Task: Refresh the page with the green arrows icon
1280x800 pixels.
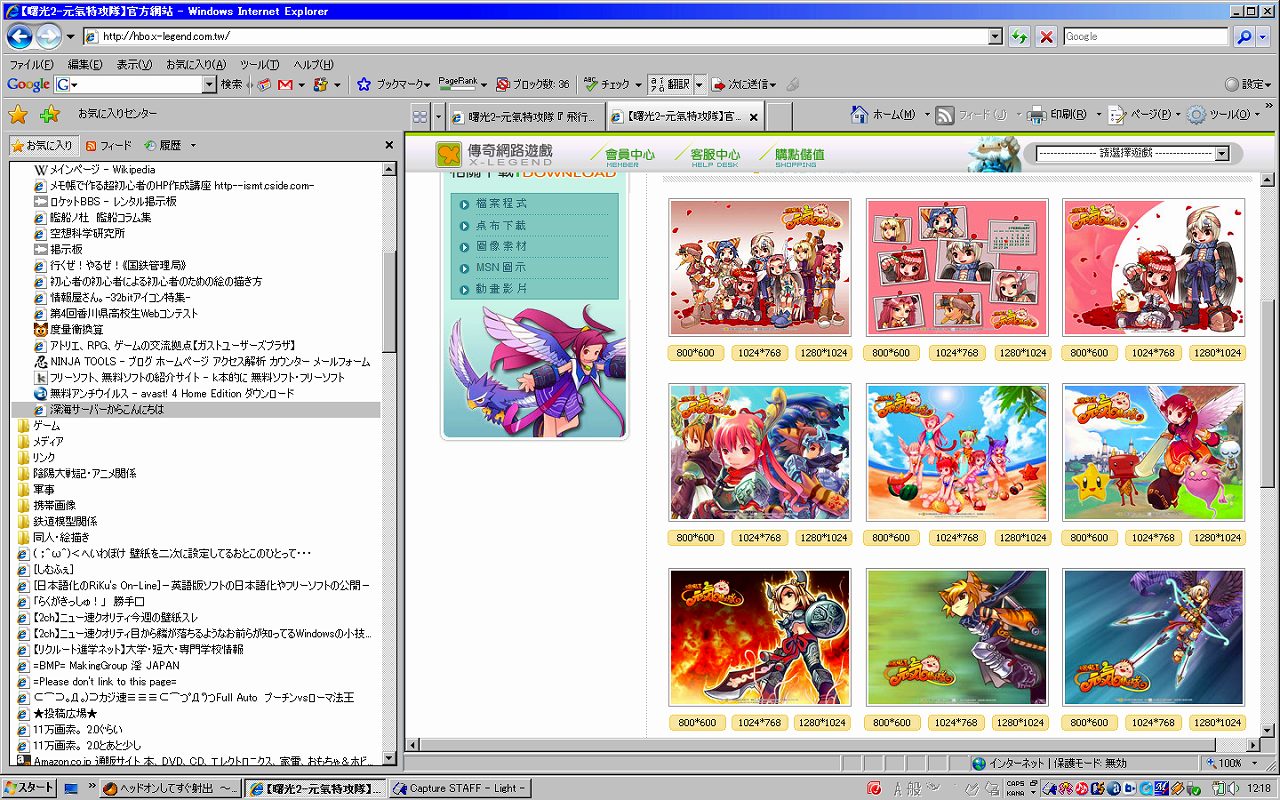Action: pyautogui.click(x=1019, y=37)
